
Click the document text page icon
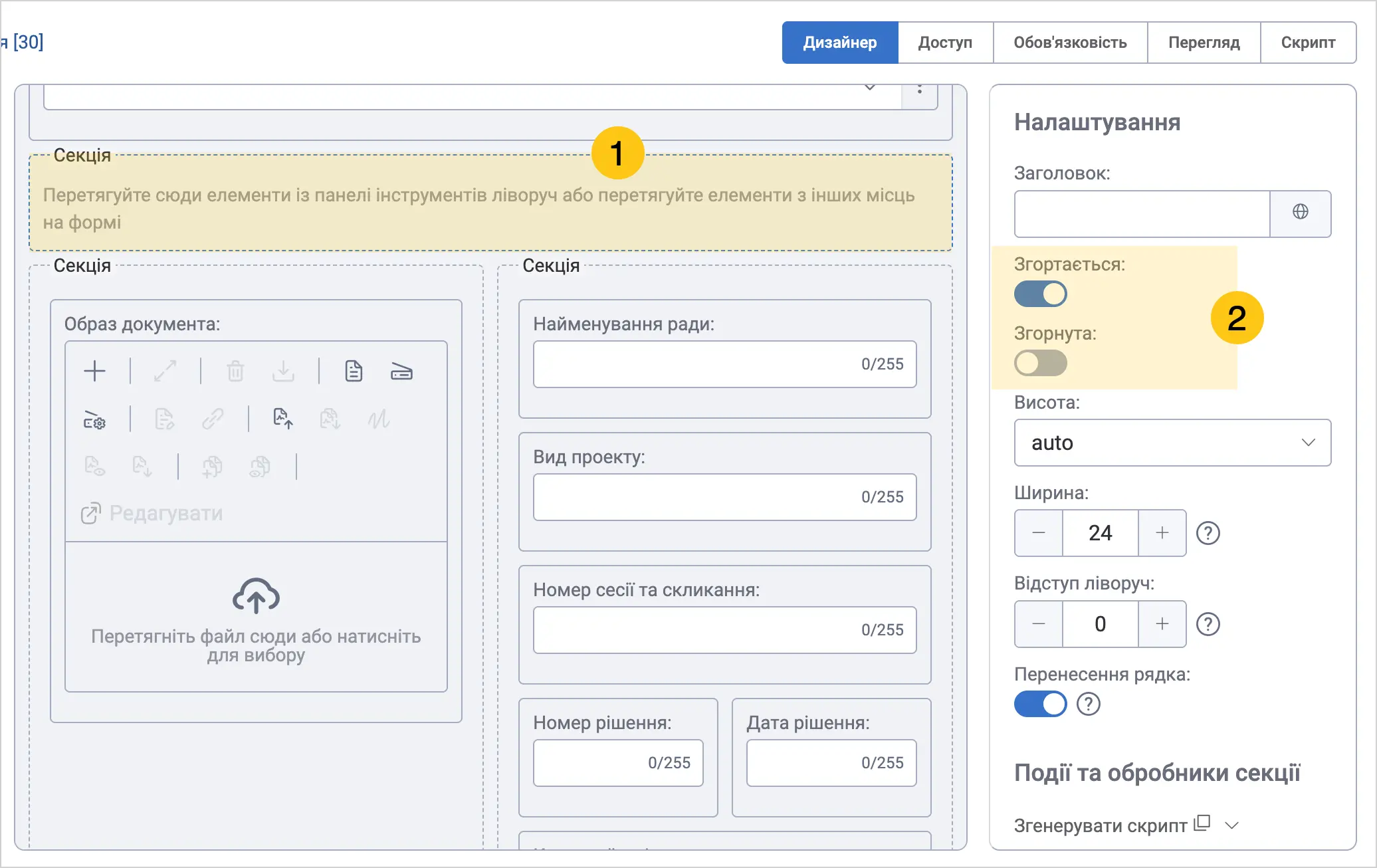pos(354,371)
